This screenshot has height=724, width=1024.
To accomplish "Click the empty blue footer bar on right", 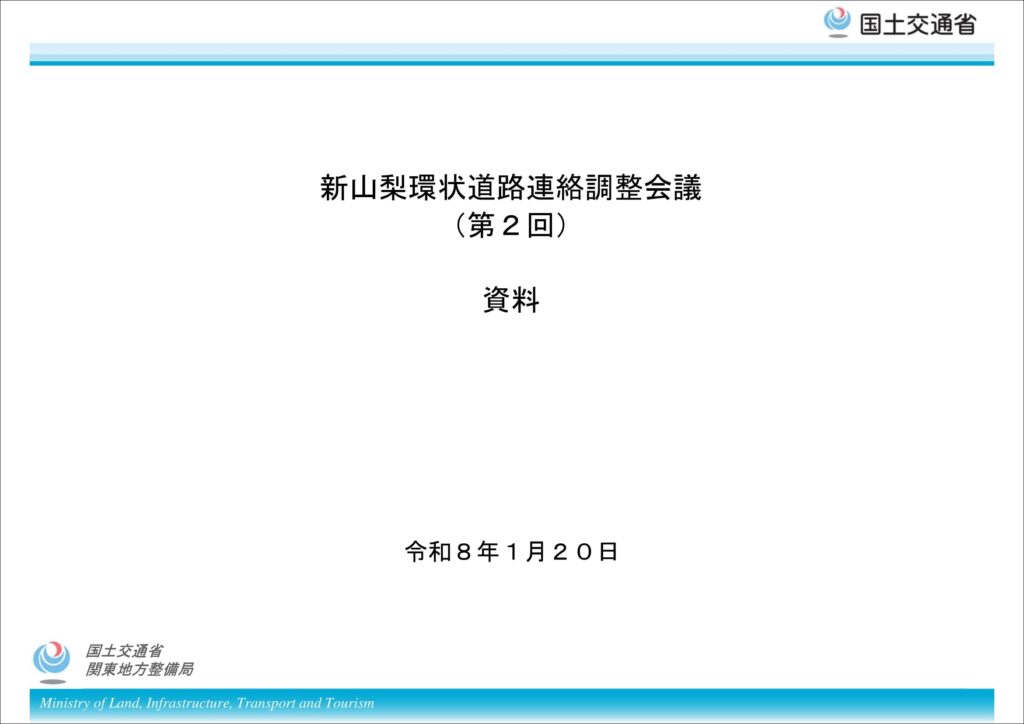I will click(x=700, y=703).
